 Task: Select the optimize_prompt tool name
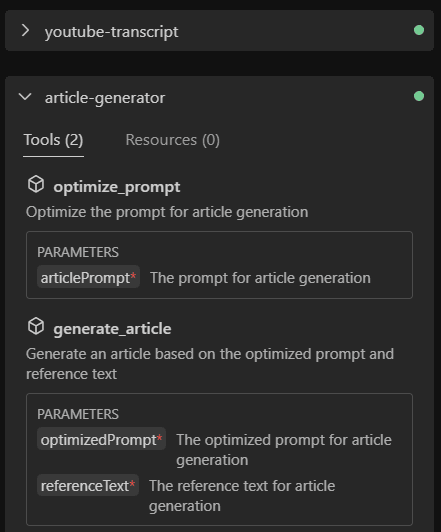pos(117,187)
